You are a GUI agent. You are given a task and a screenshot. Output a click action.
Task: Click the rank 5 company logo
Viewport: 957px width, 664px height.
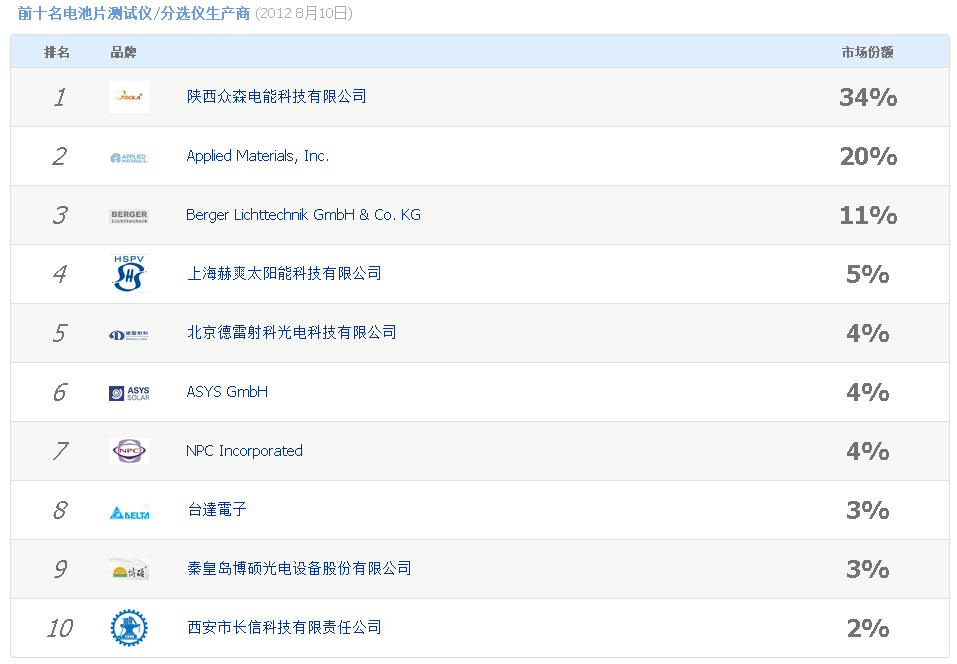point(129,334)
